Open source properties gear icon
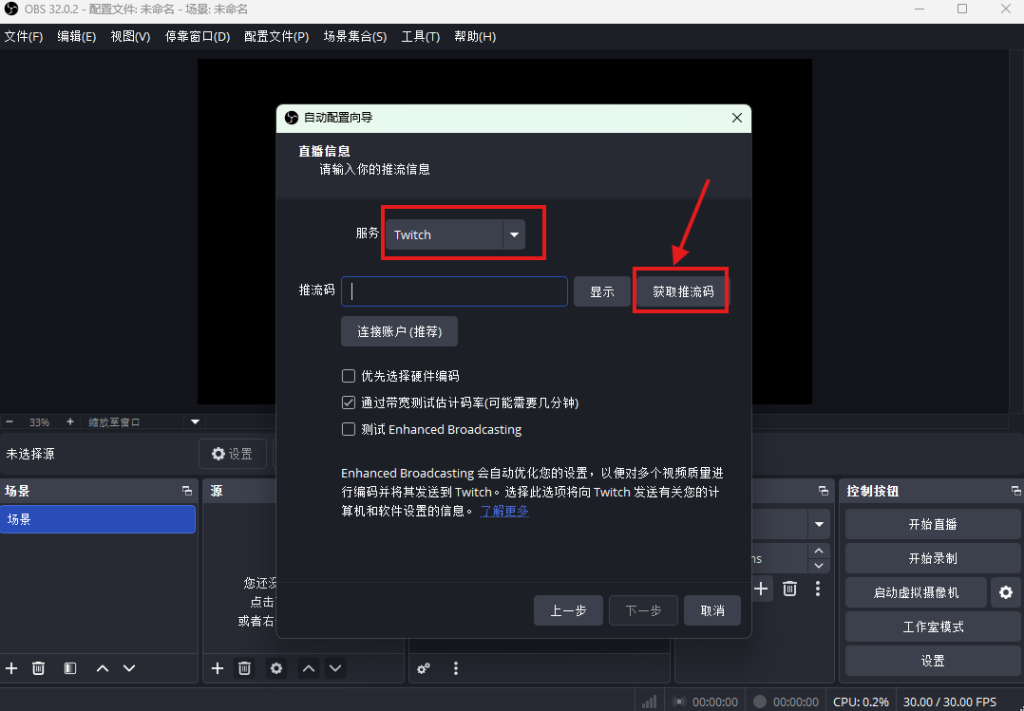Screen dimensions: 1024x711 coord(277,668)
